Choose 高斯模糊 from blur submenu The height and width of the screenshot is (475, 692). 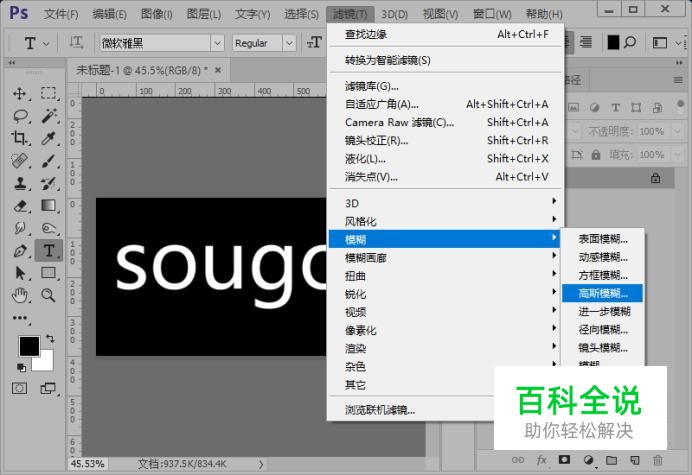pos(602,293)
